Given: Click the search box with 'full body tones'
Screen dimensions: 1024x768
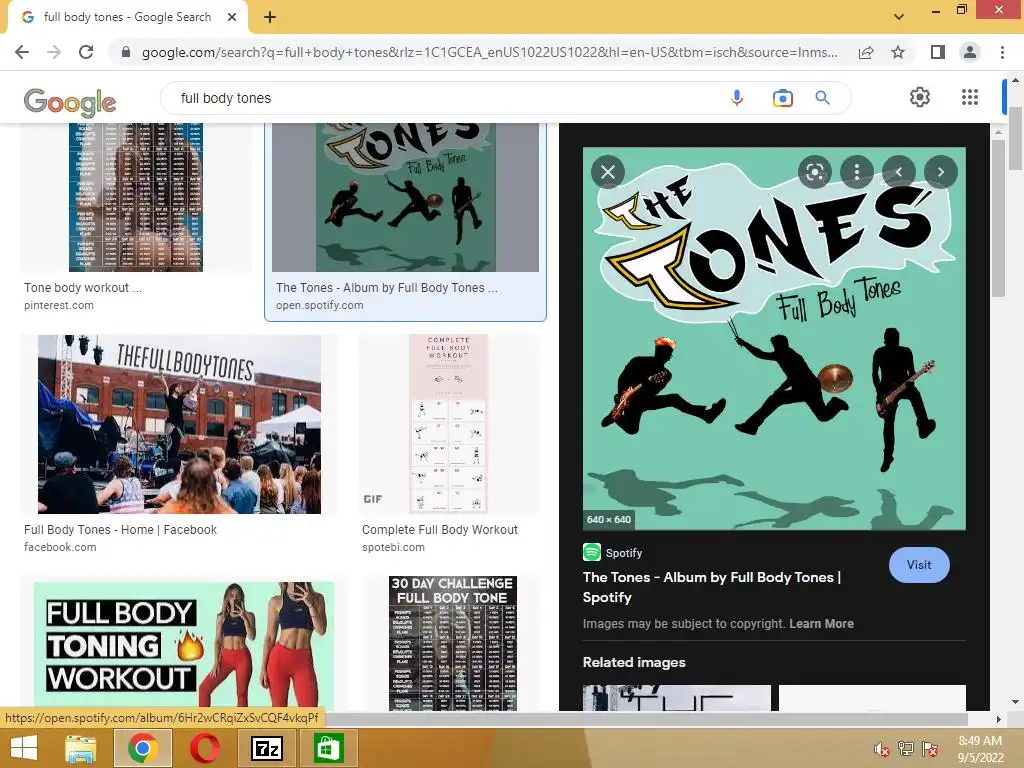Looking at the screenshot, I should pyautogui.click(x=444, y=98).
